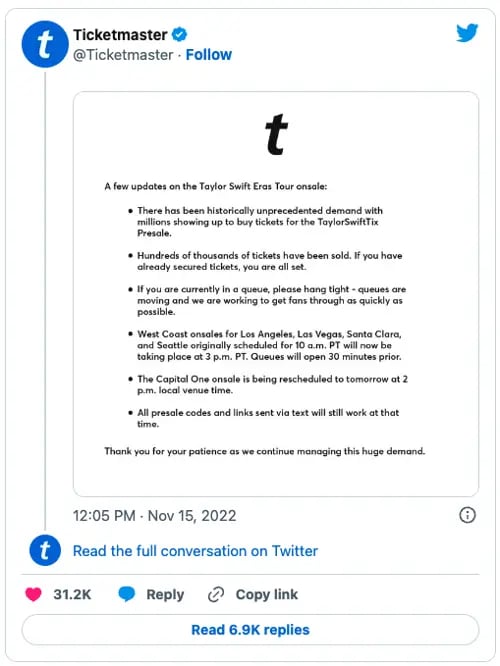The width and height of the screenshot is (500, 666).
Task: Click the black t logo inside image
Action: (x=277, y=134)
